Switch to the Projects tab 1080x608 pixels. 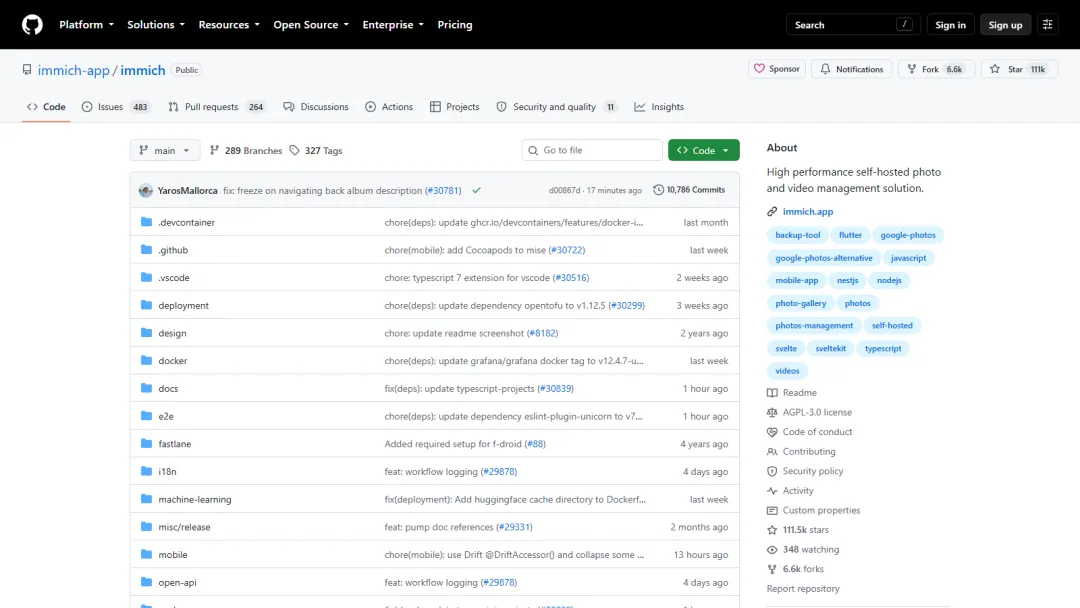[x=455, y=107]
